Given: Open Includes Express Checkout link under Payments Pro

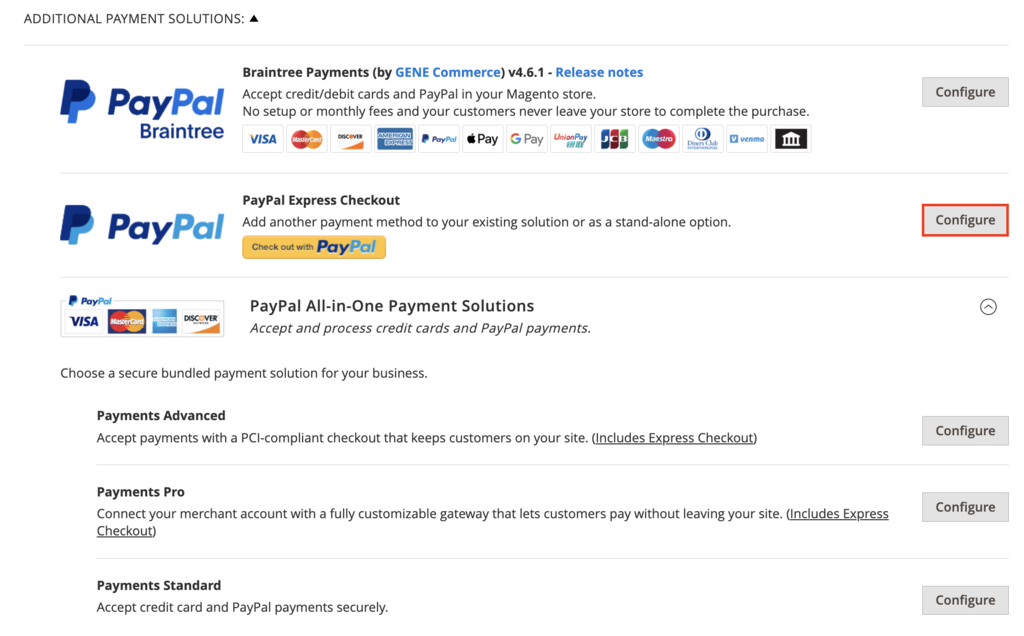Looking at the screenshot, I should point(838,513).
